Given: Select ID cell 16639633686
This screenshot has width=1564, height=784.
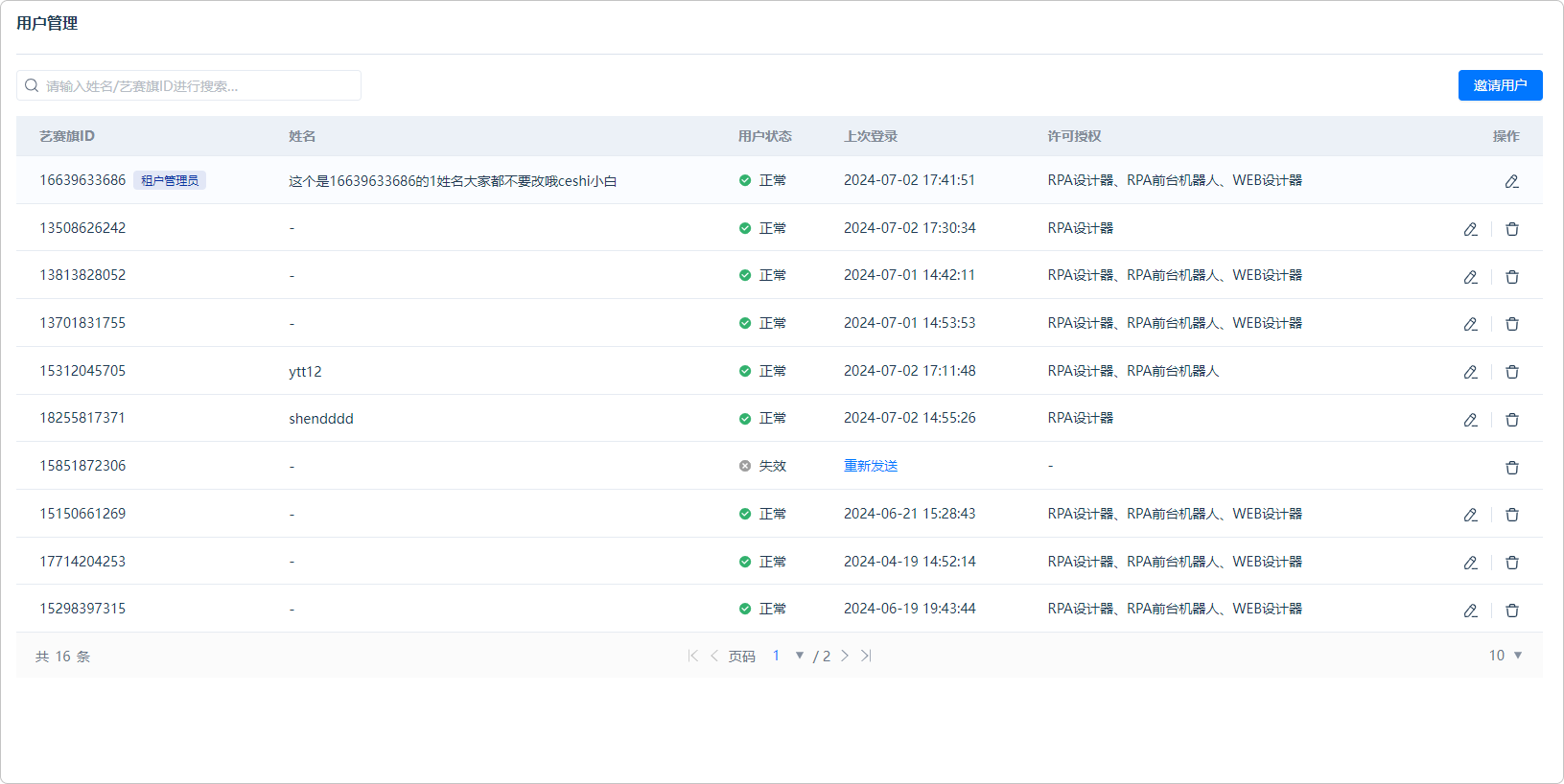Looking at the screenshot, I should [x=82, y=180].
